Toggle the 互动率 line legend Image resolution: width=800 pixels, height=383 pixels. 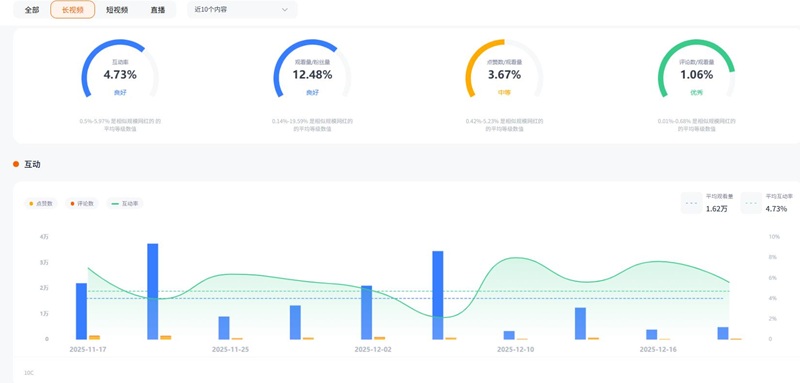click(x=124, y=203)
